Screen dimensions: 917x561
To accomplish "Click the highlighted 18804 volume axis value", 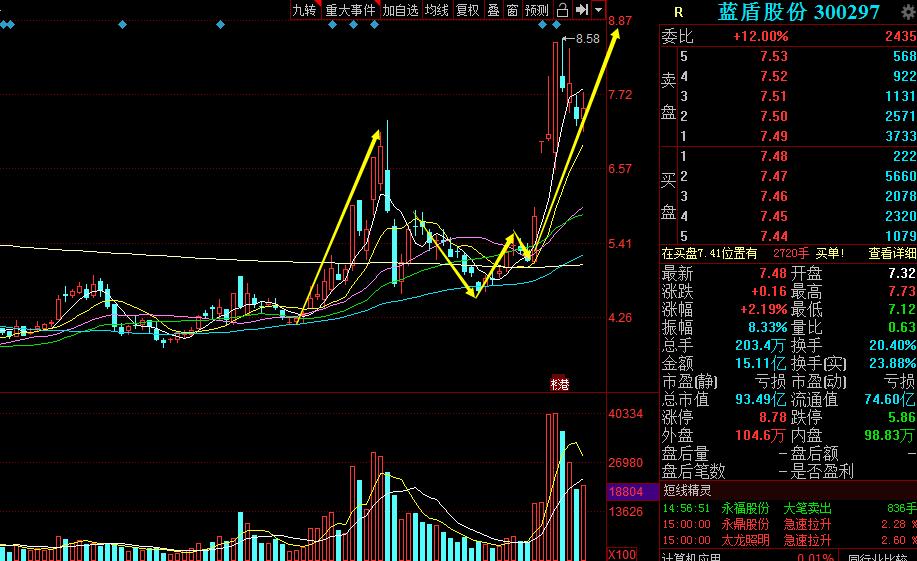I will pos(626,491).
